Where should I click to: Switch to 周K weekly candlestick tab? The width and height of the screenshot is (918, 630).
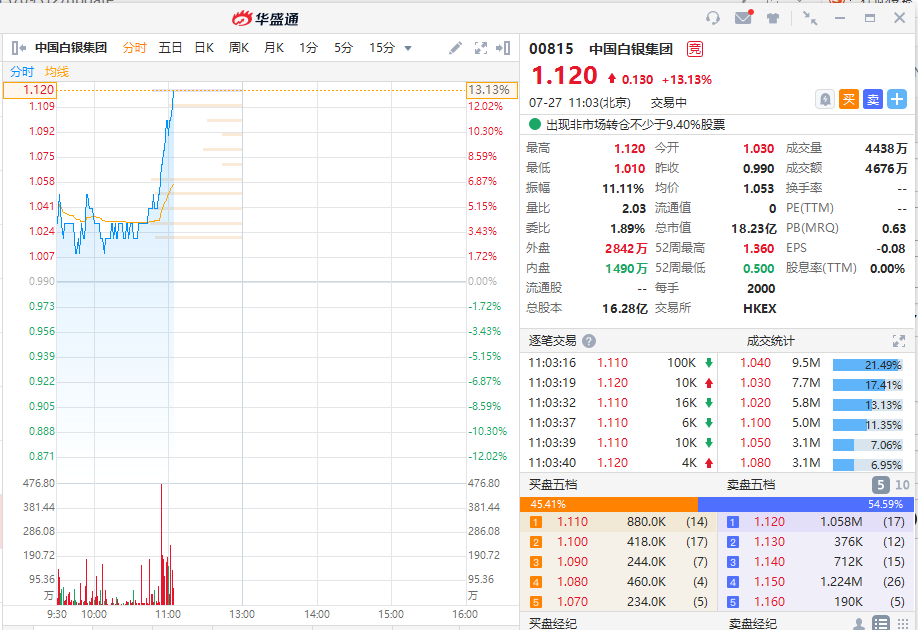pos(239,48)
